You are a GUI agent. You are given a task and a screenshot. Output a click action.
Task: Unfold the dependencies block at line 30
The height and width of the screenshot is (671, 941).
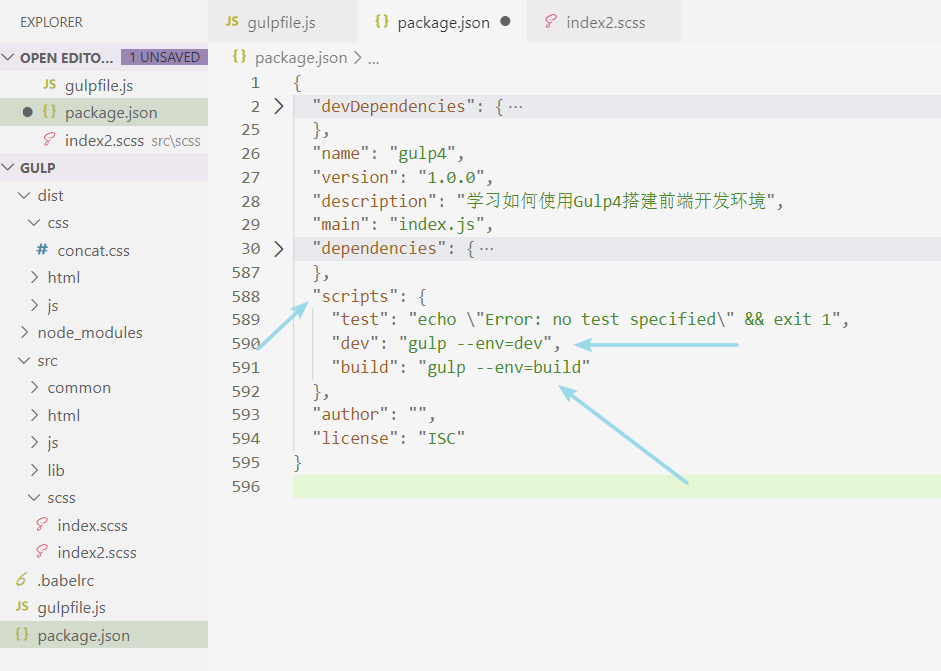[x=278, y=248]
